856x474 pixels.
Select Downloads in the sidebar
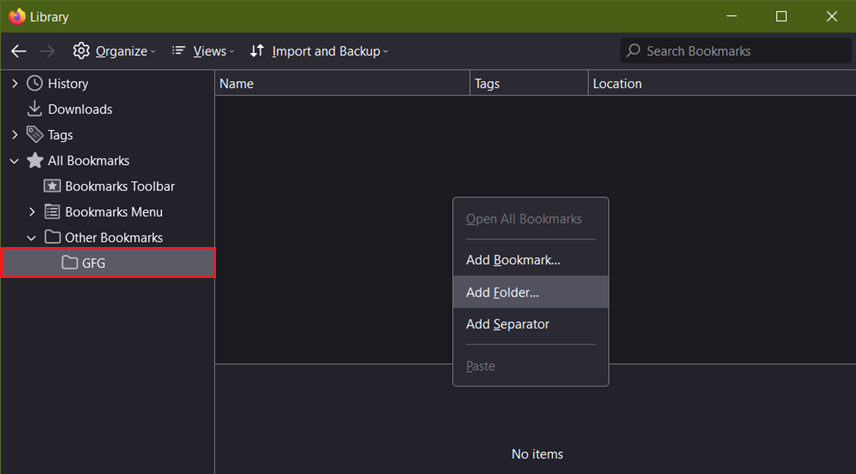80,109
